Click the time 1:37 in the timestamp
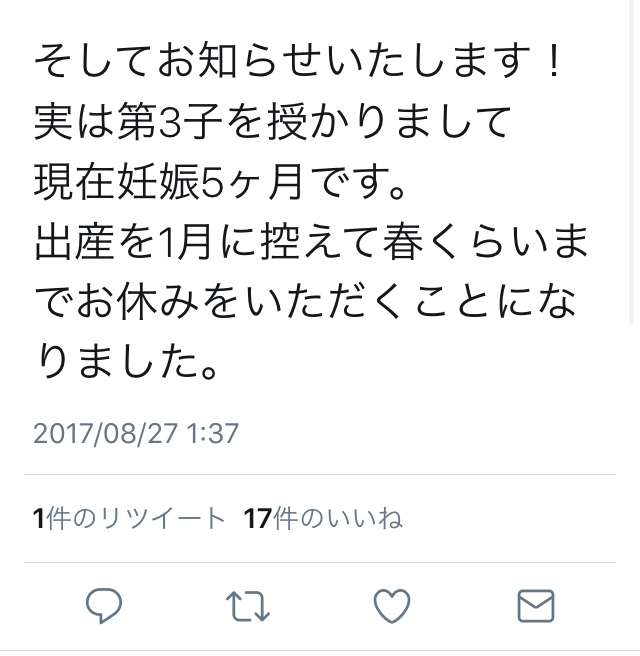Screen dimensions: 640x656 point(212,433)
